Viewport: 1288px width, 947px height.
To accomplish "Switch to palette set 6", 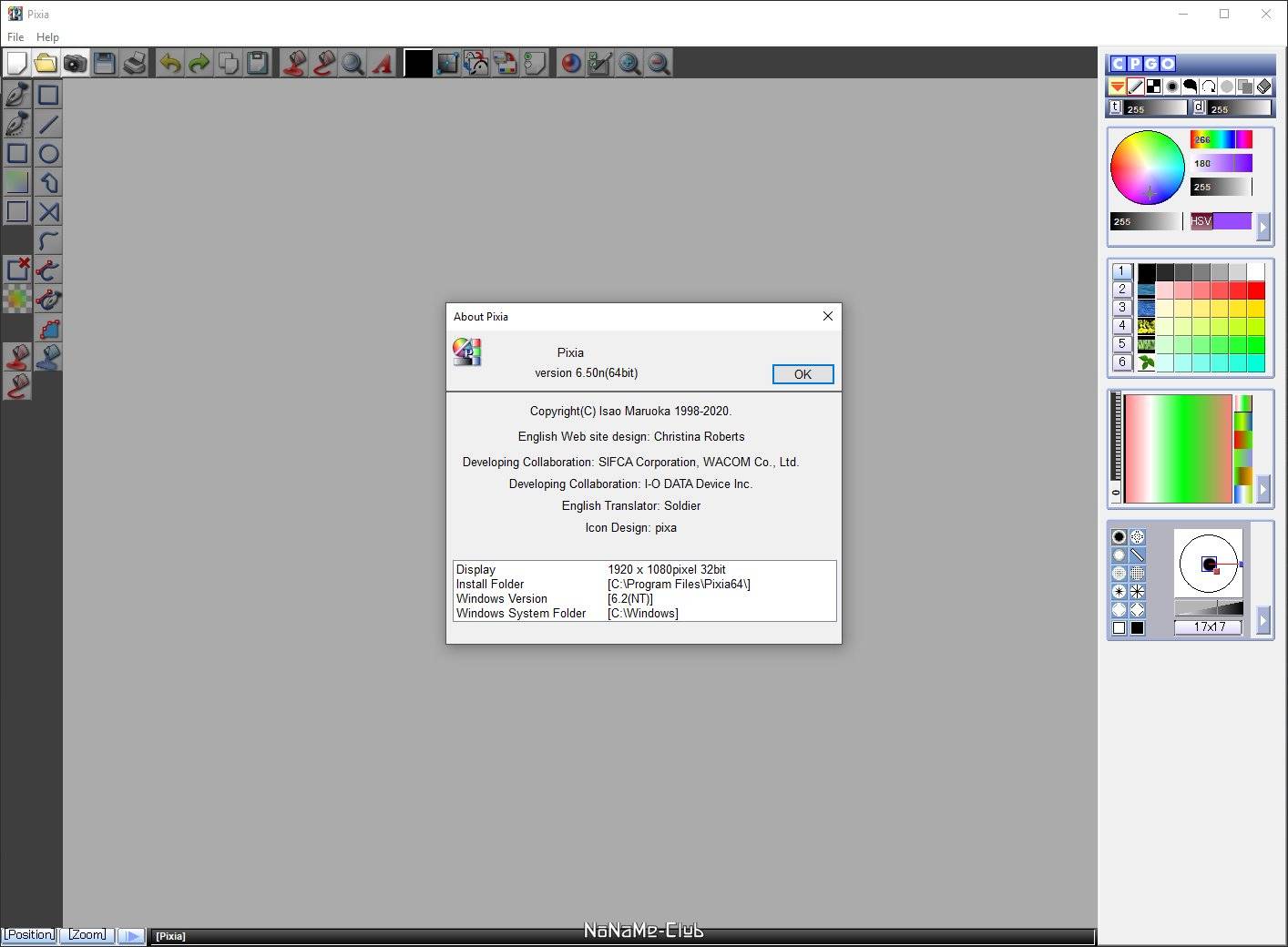I will (x=1122, y=362).
